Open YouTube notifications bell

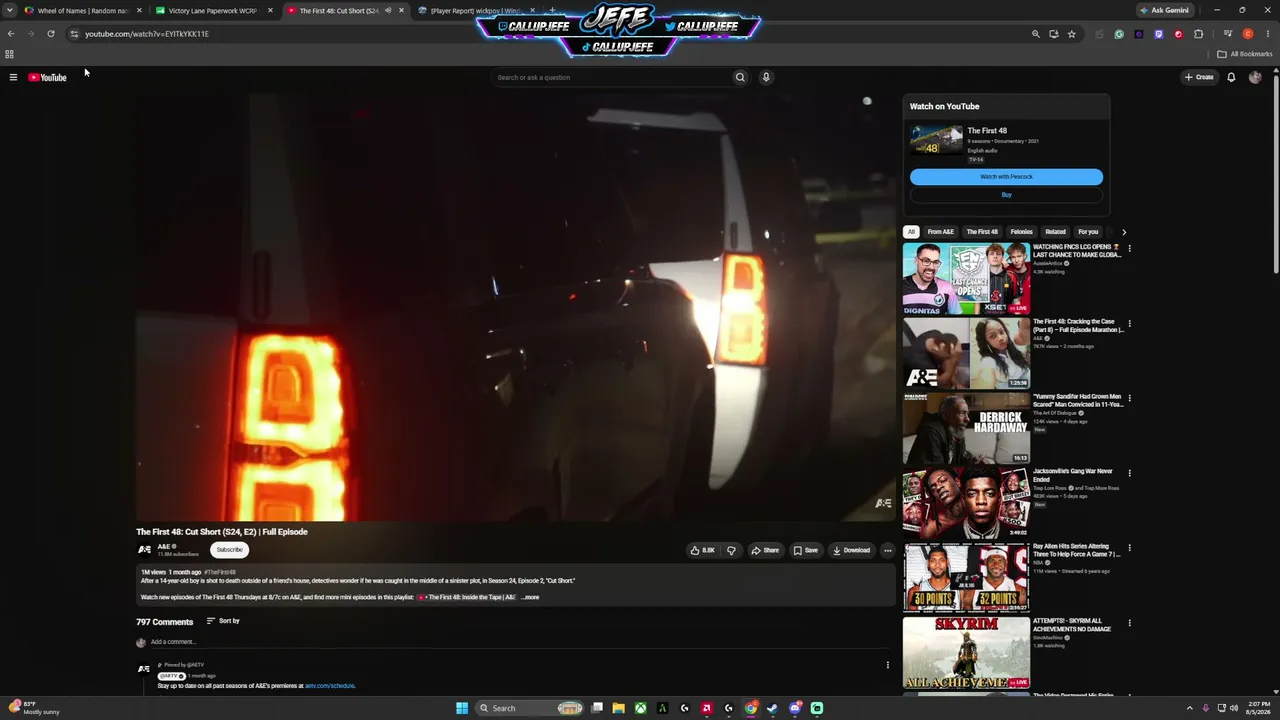pos(1231,77)
